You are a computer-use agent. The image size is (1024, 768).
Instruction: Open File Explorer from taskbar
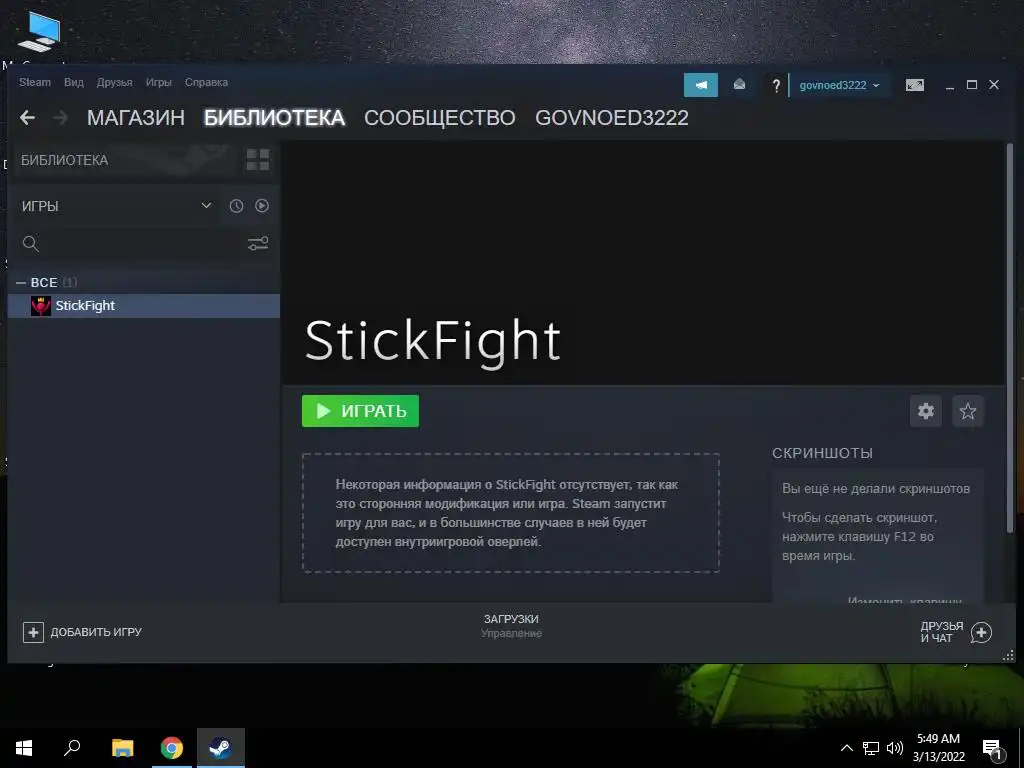click(122, 748)
